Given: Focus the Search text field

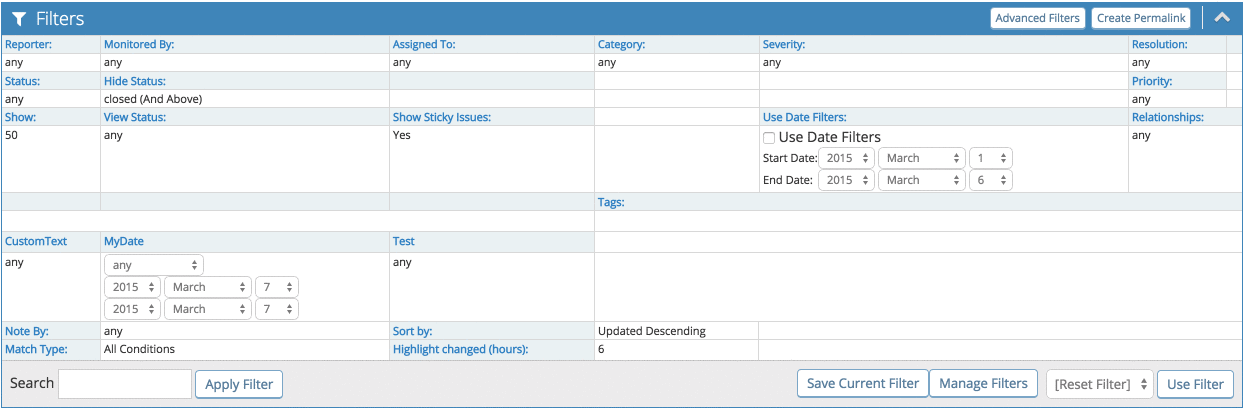Looking at the screenshot, I should click(x=125, y=384).
